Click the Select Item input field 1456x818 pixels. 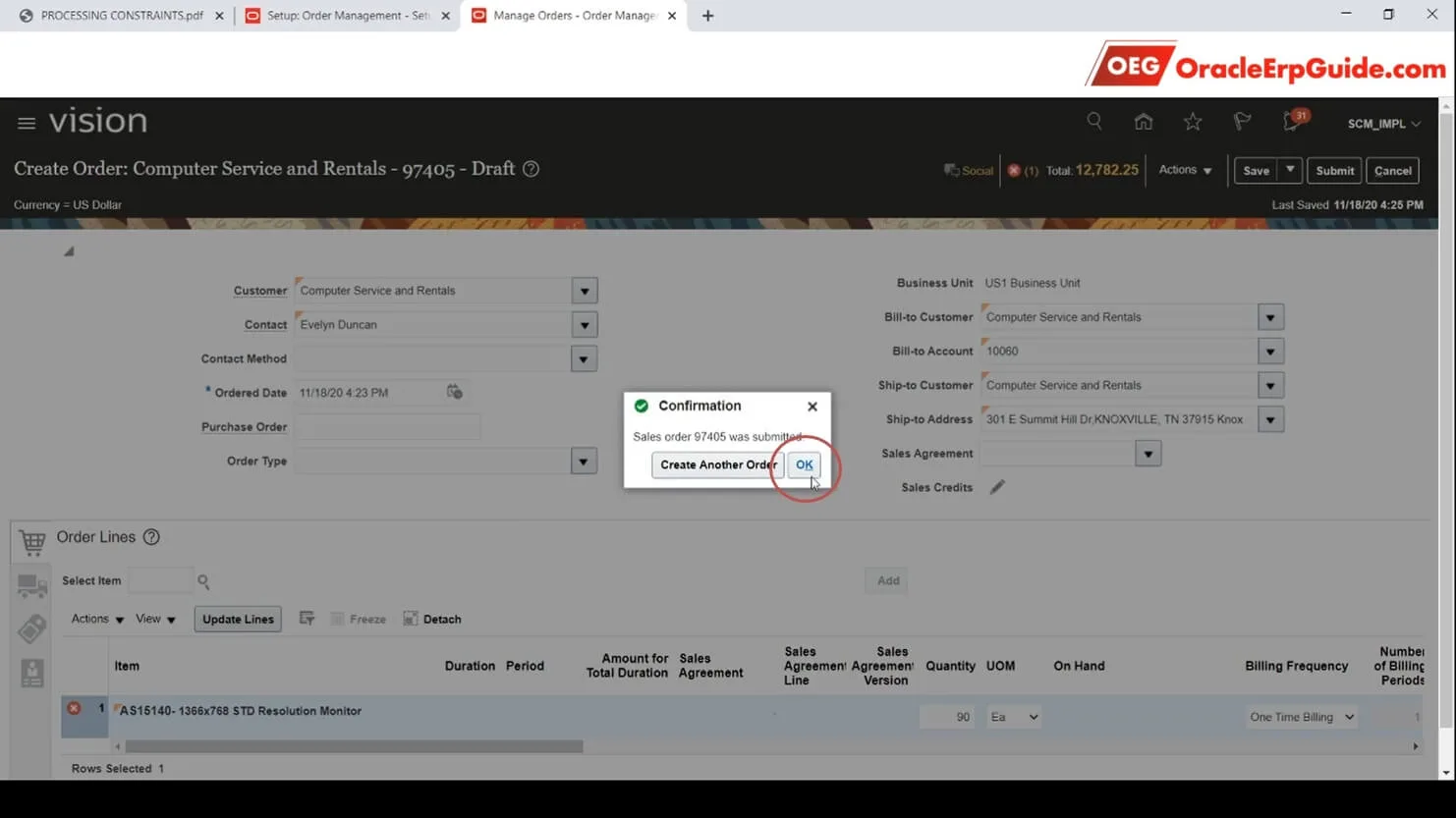161,580
